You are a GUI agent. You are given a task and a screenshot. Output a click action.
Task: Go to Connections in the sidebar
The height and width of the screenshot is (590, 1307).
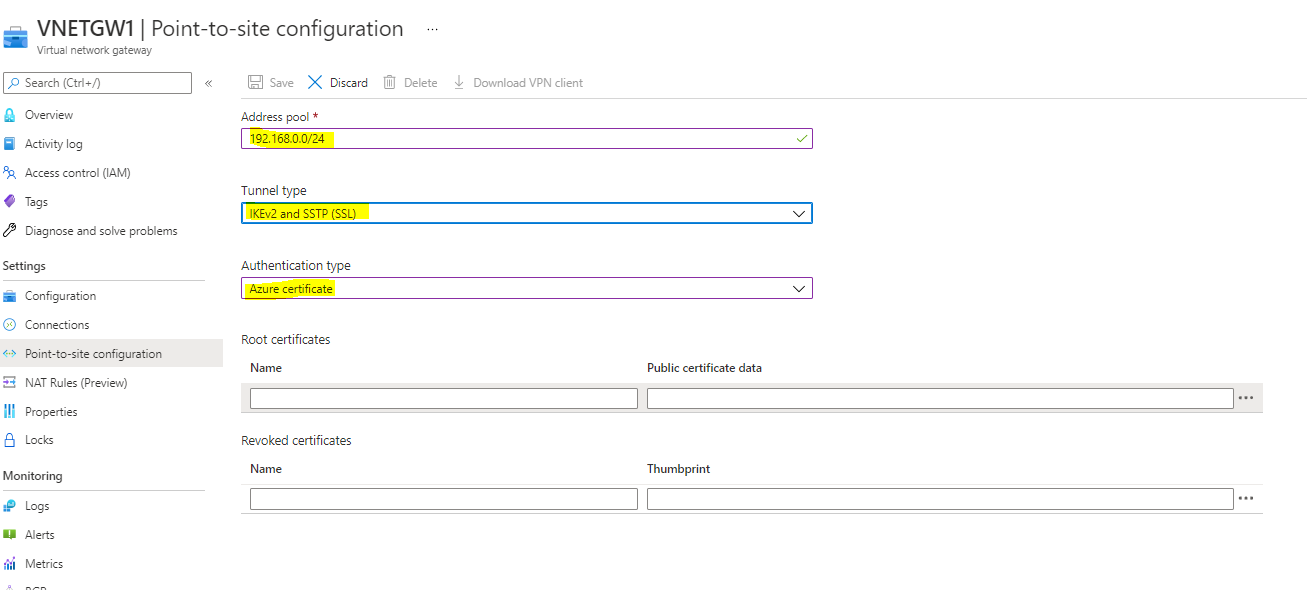click(57, 325)
